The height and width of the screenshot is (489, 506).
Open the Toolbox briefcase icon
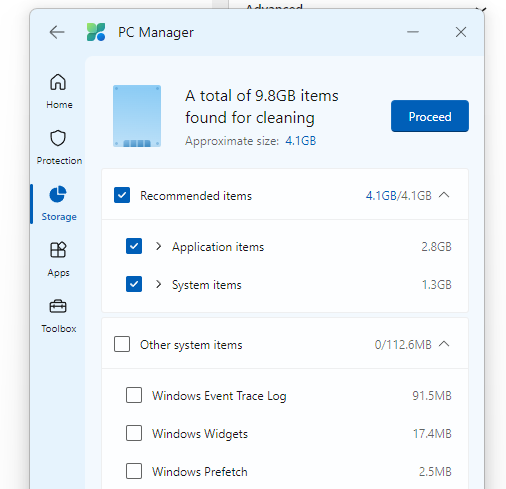pos(58,306)
